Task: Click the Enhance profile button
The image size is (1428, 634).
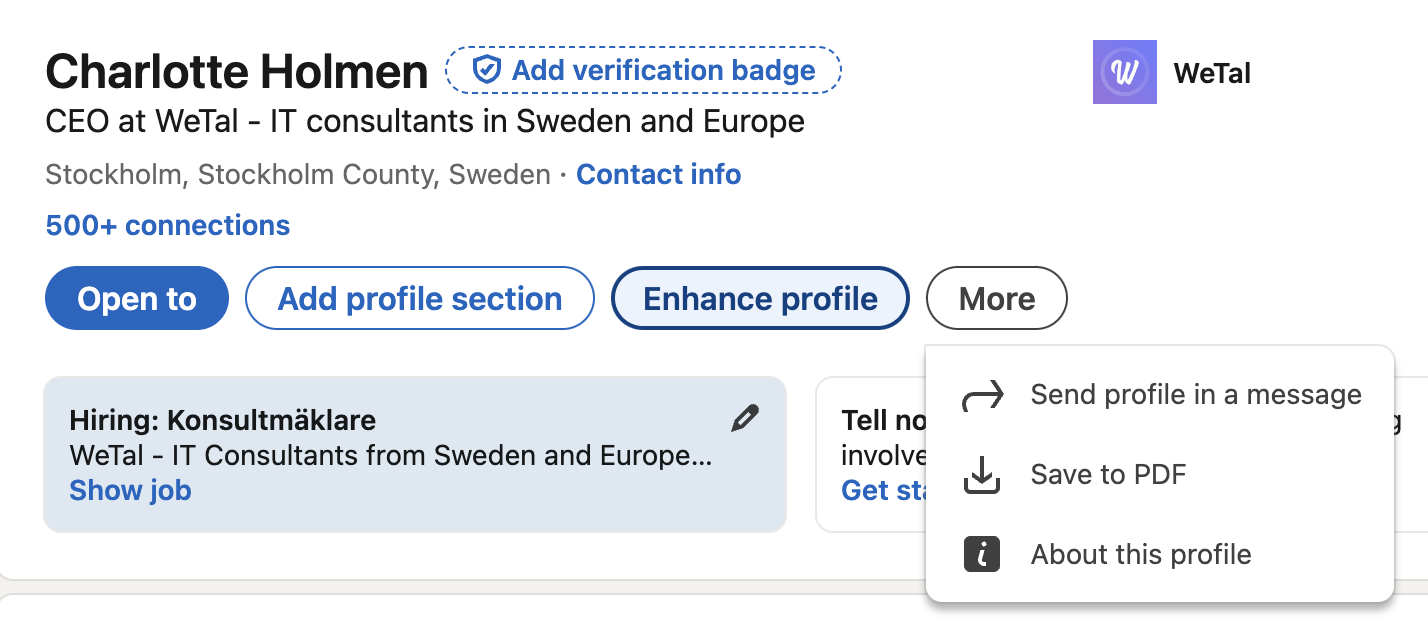Action: [x=760, y=298]
